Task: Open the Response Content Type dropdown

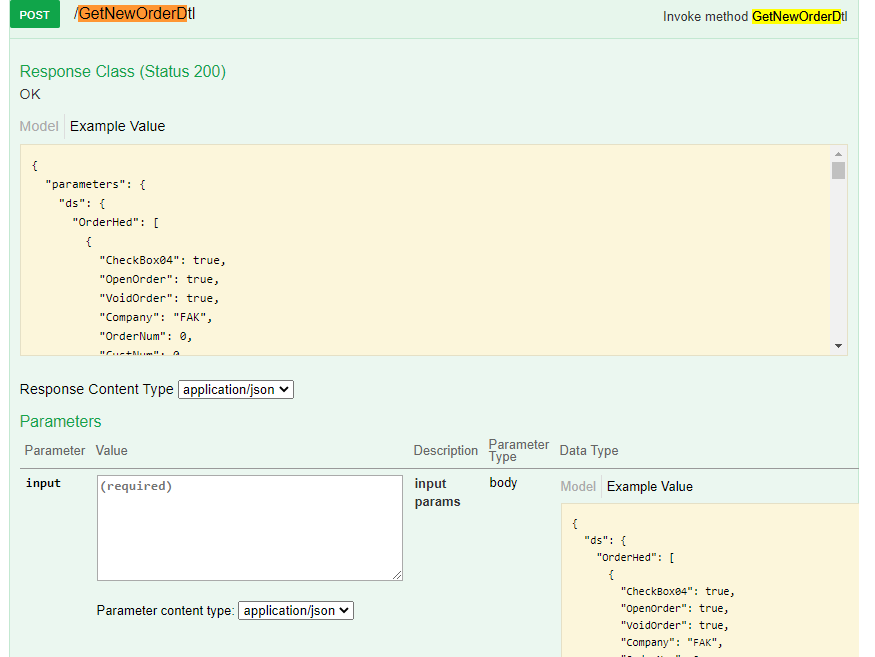Action: 236,389
